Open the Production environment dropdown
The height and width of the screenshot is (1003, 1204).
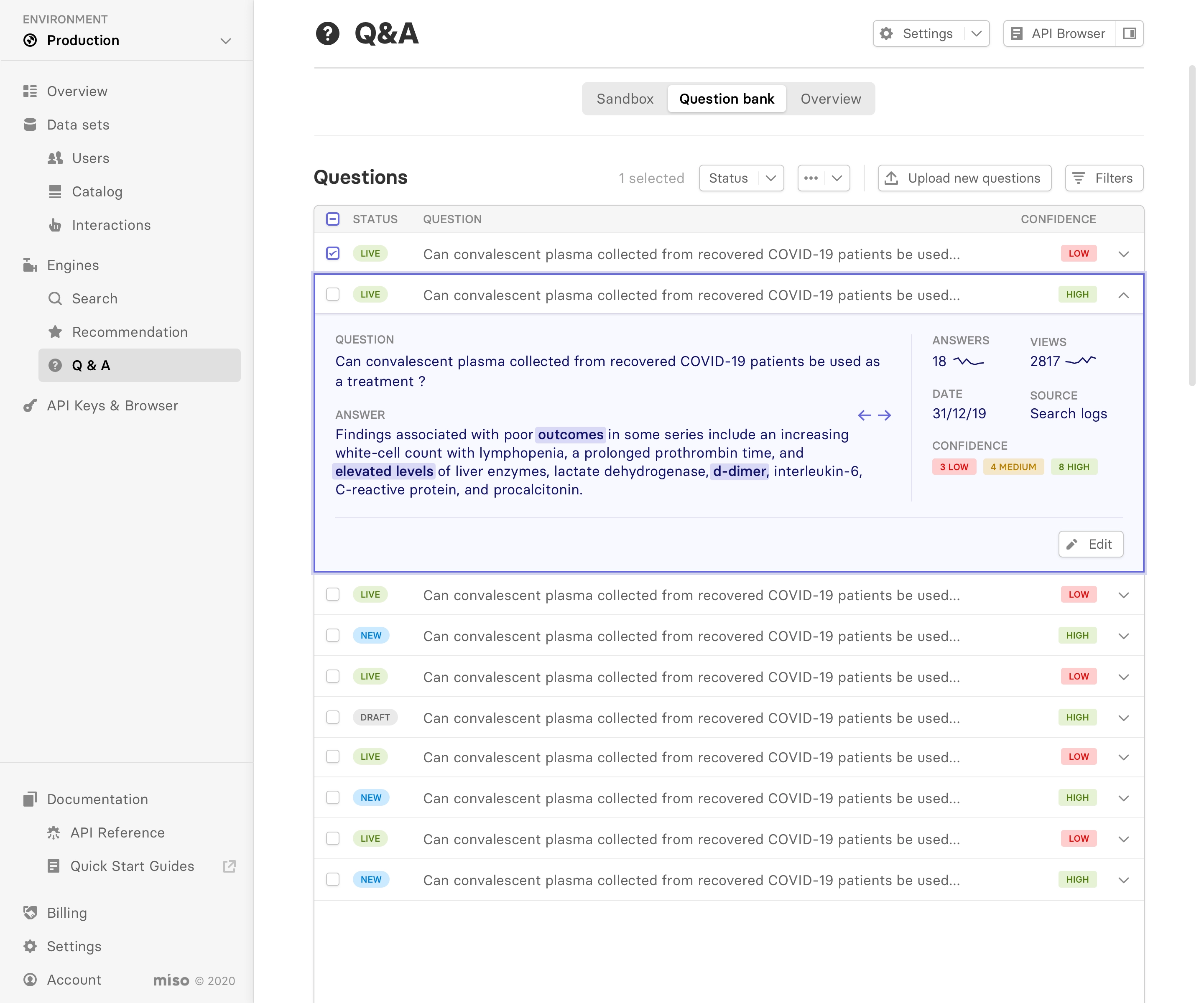(x=226, y=41)
